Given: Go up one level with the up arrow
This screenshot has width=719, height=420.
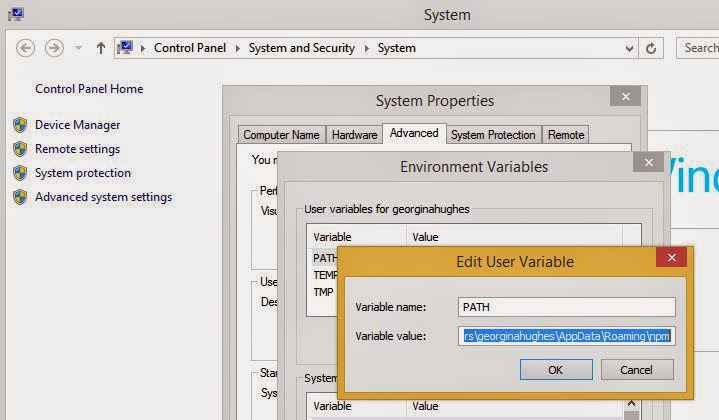Looking at the screenshot, I should [x=101, y=48].
